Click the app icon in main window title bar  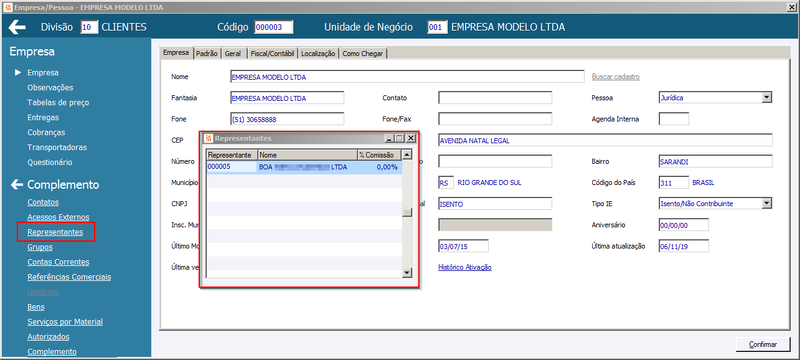tap(7, 7)
